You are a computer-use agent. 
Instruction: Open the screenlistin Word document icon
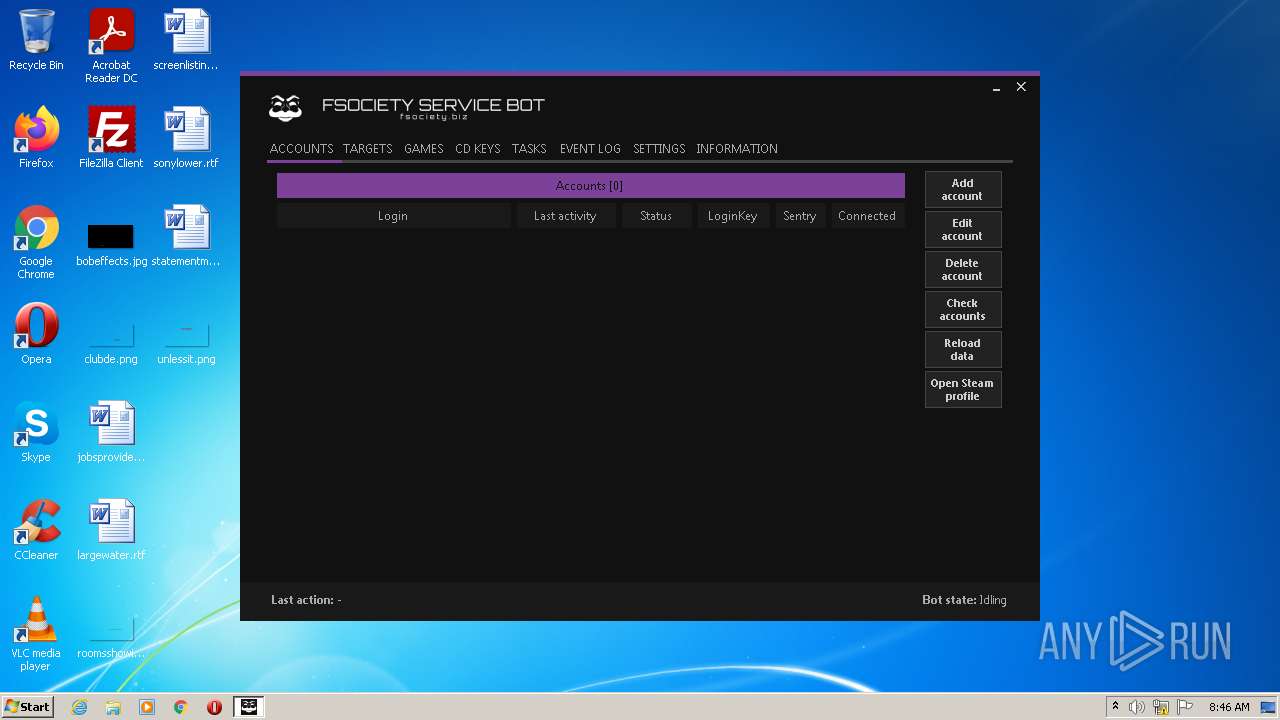click(x=186, y=40)
